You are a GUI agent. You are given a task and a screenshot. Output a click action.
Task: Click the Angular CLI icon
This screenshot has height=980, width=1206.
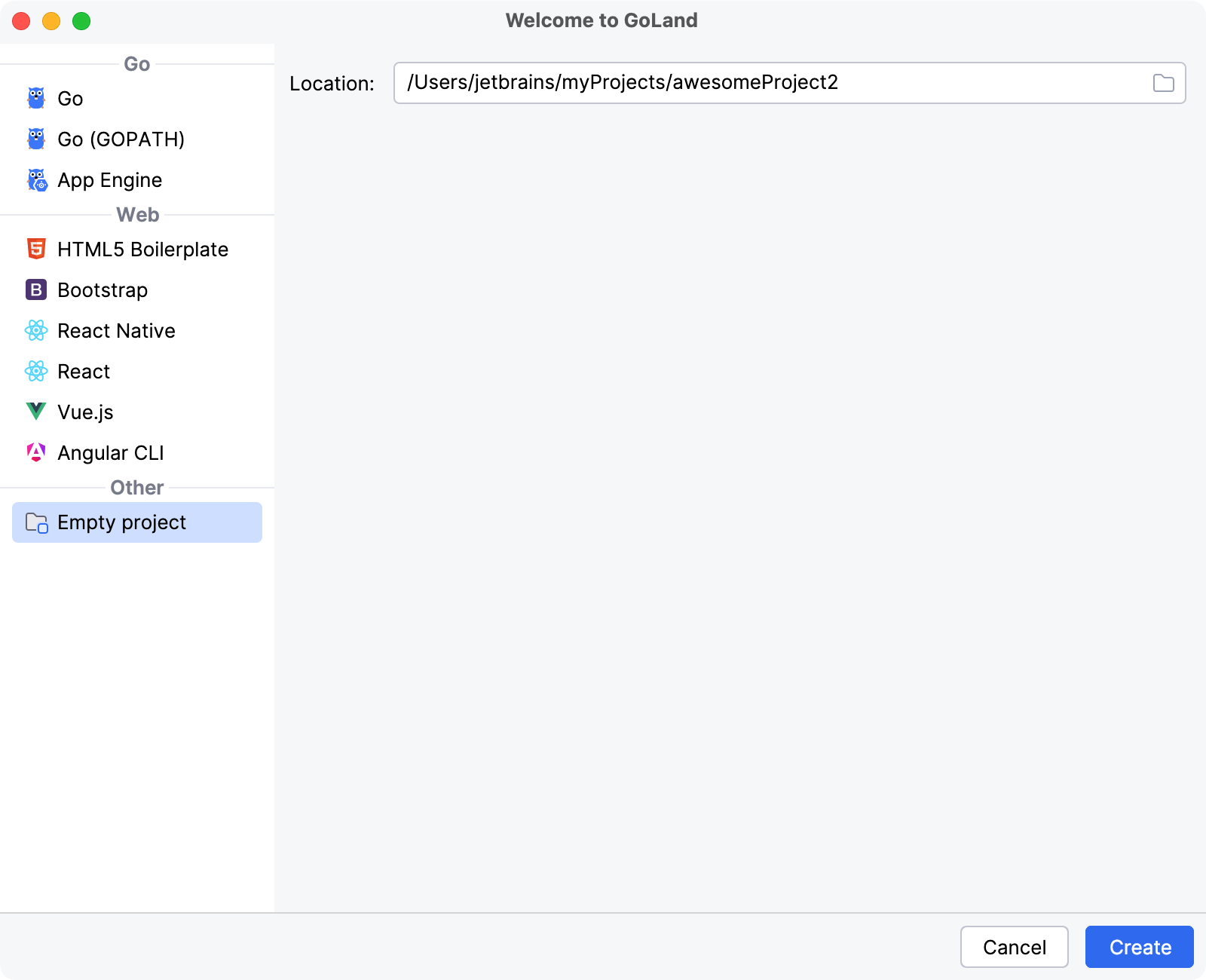pos(36,452)
